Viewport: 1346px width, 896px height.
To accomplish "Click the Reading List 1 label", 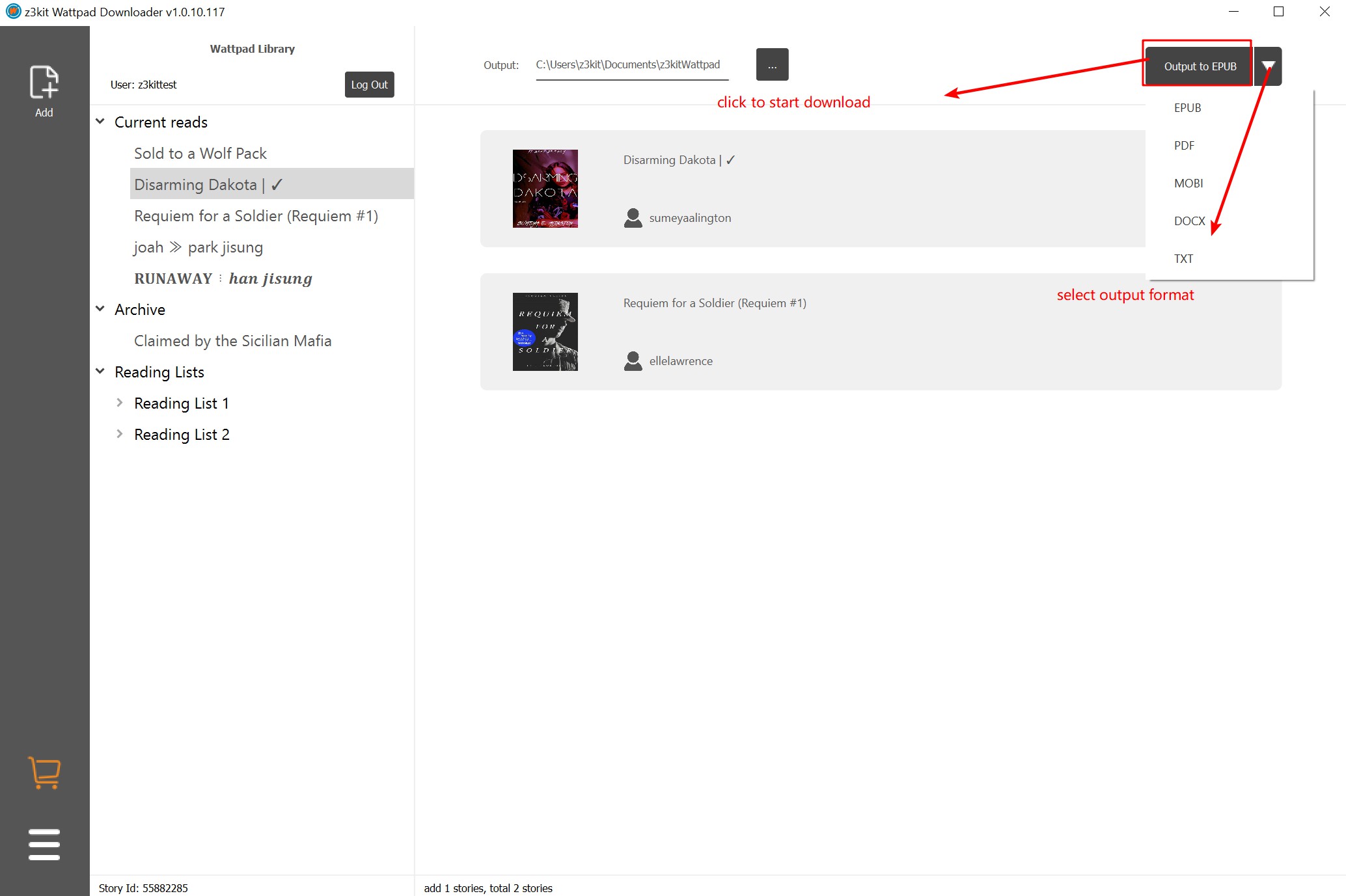I will pyautogui.click(x=182, y=403).
